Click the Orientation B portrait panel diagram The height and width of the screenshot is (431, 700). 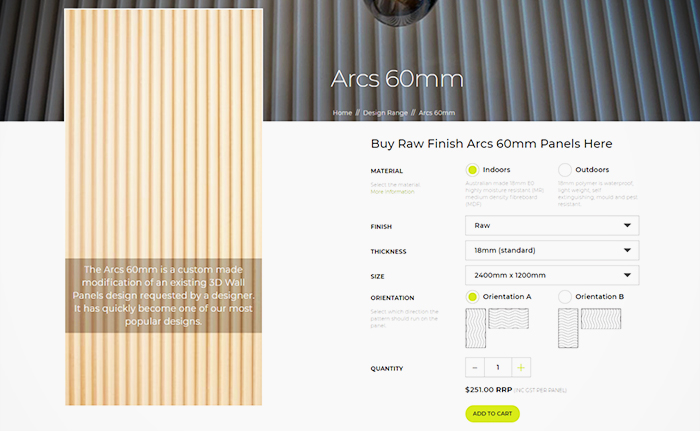pos(568,328)
